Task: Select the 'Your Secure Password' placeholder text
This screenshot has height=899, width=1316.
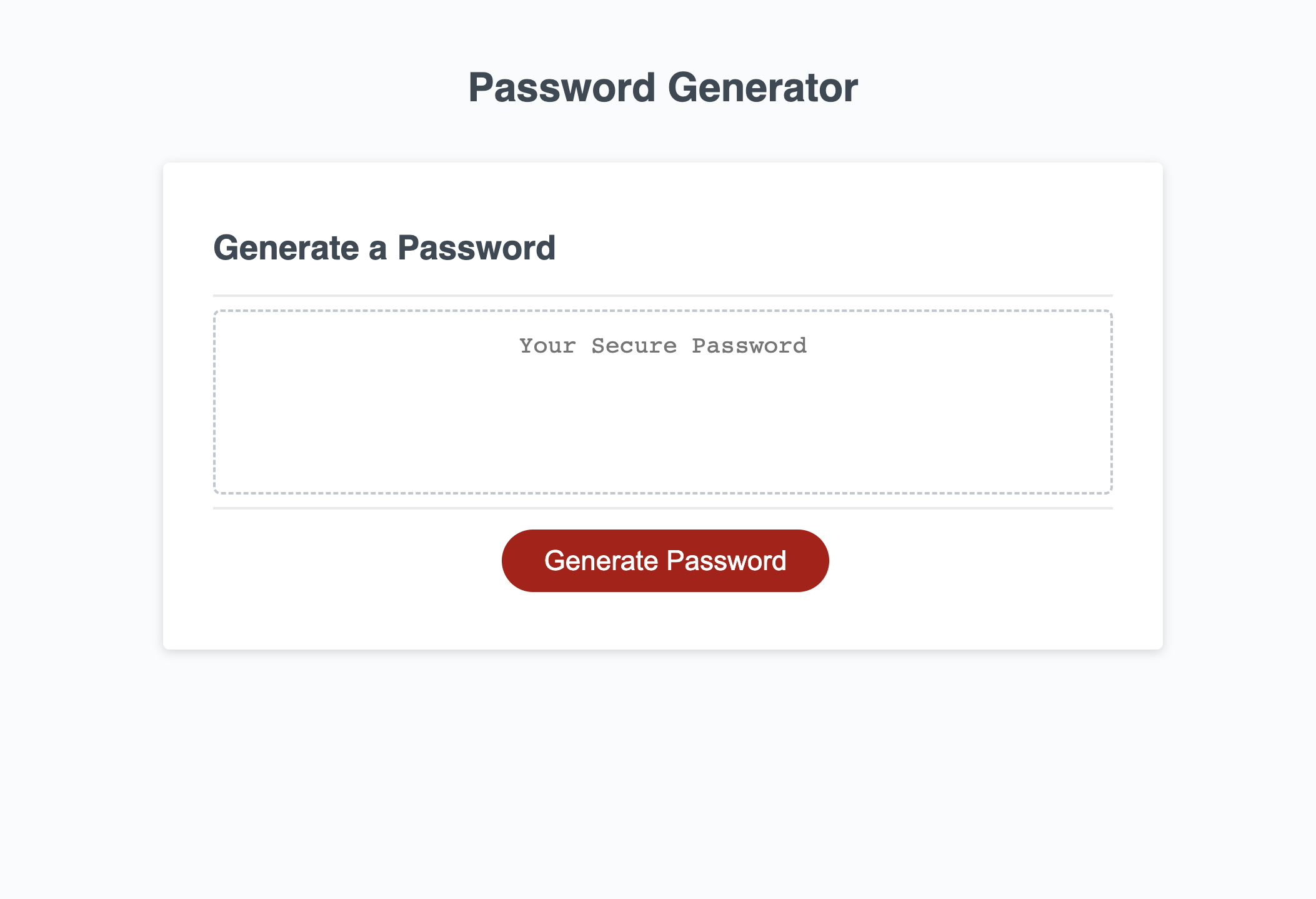Action: click(x=663, y=345)
